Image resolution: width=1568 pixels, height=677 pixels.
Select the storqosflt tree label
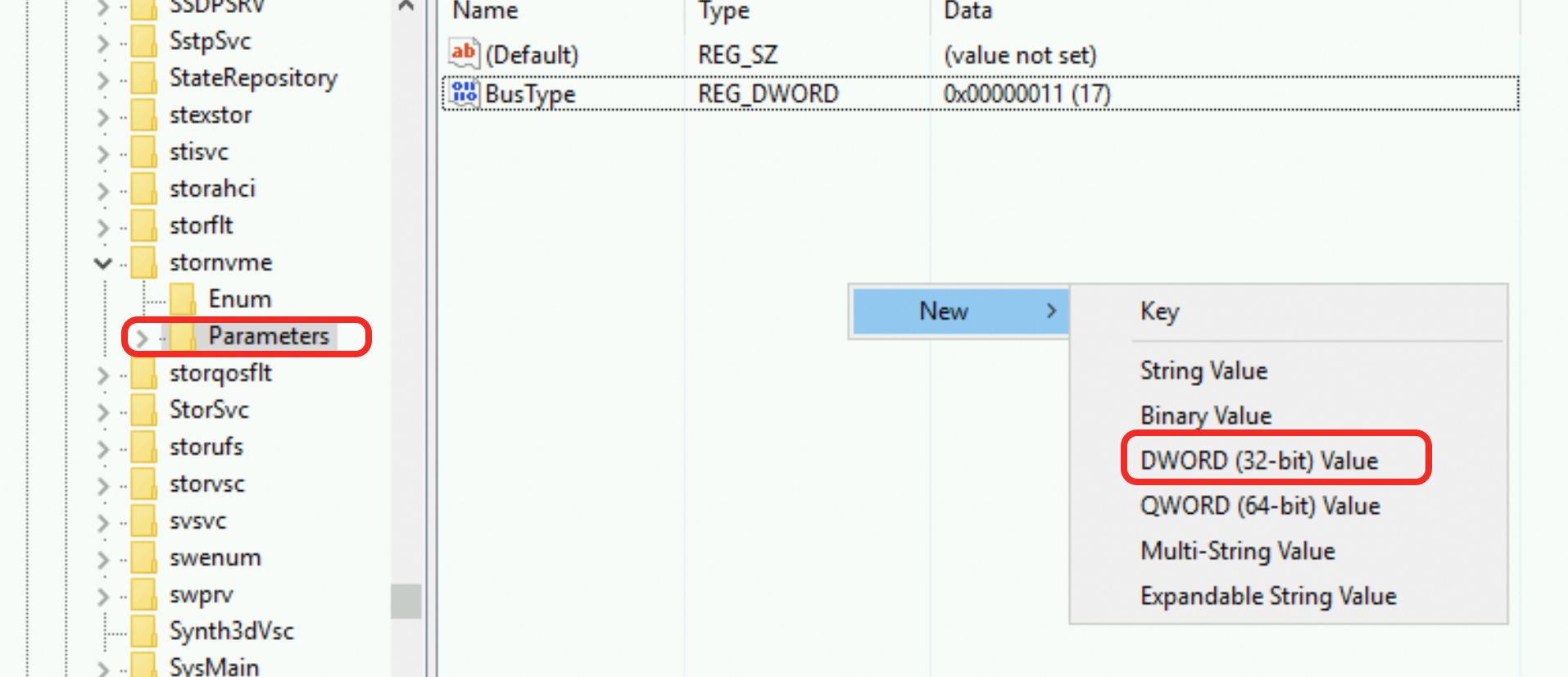tap(221, 373)
